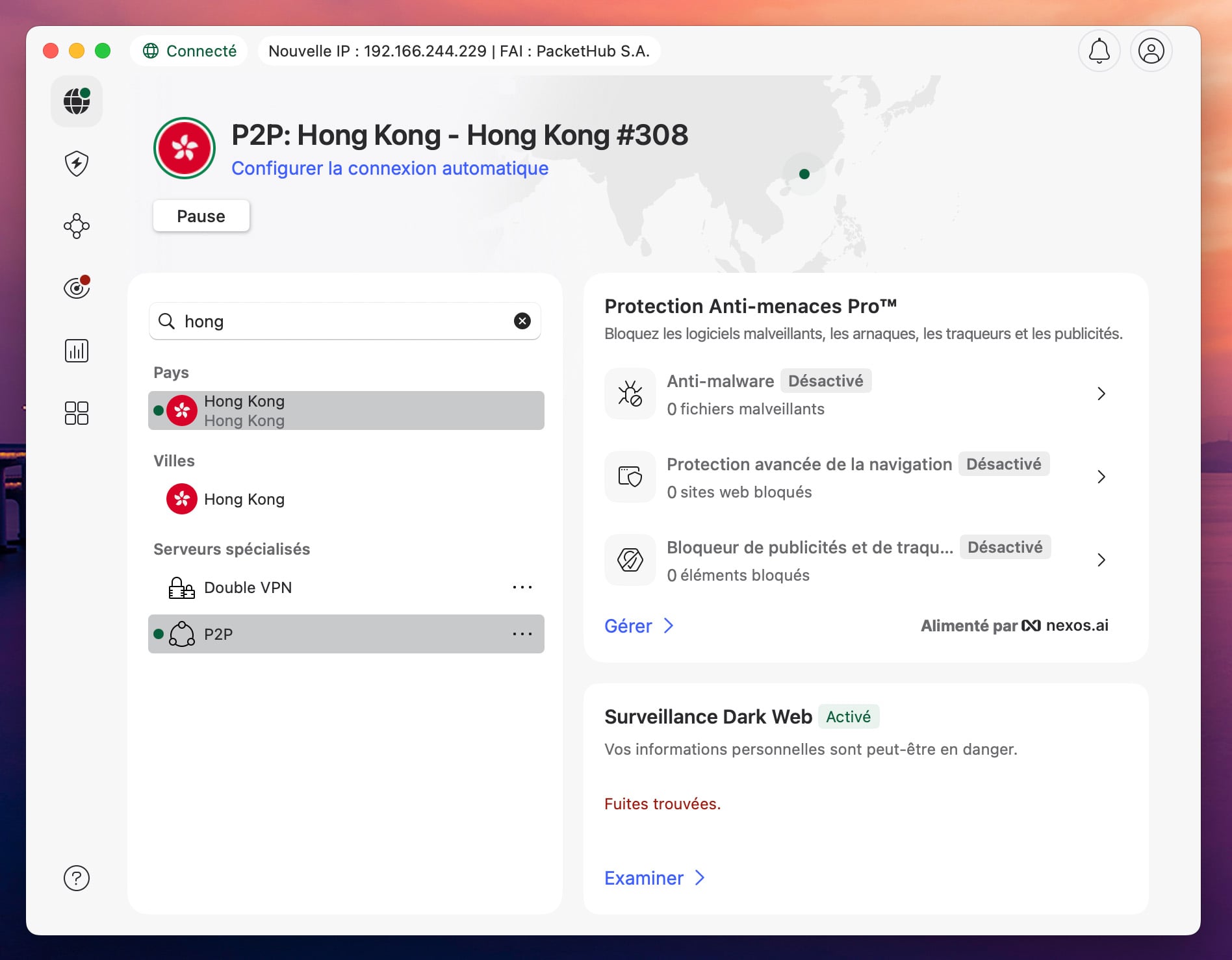
Task: Open the VPN globe tab in sidebar
Action: (x=77, y=101)
